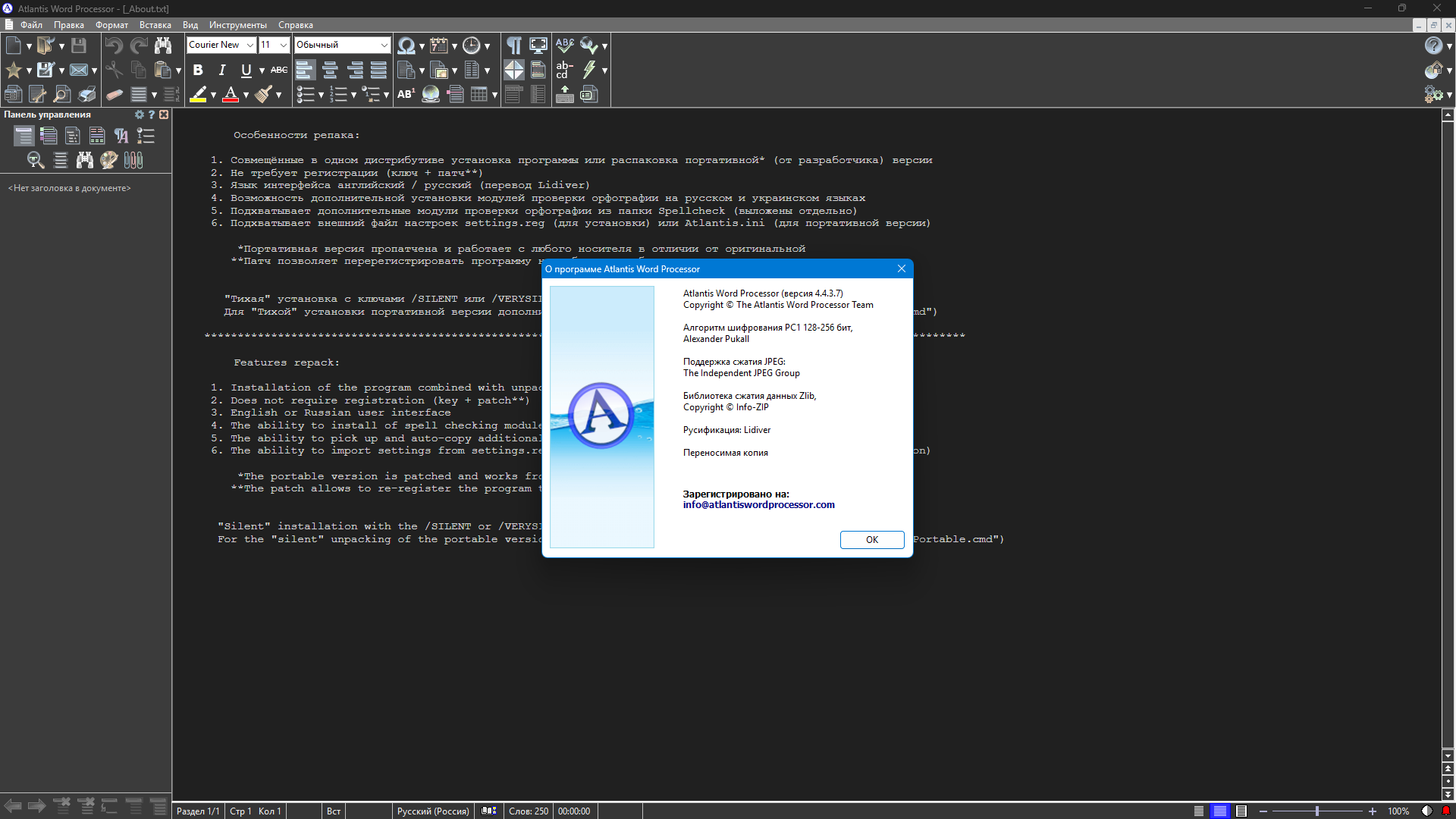This screenshot has width=1456, height=819.
Task: Insert symbol via the Omega icon
Action: 406,45
